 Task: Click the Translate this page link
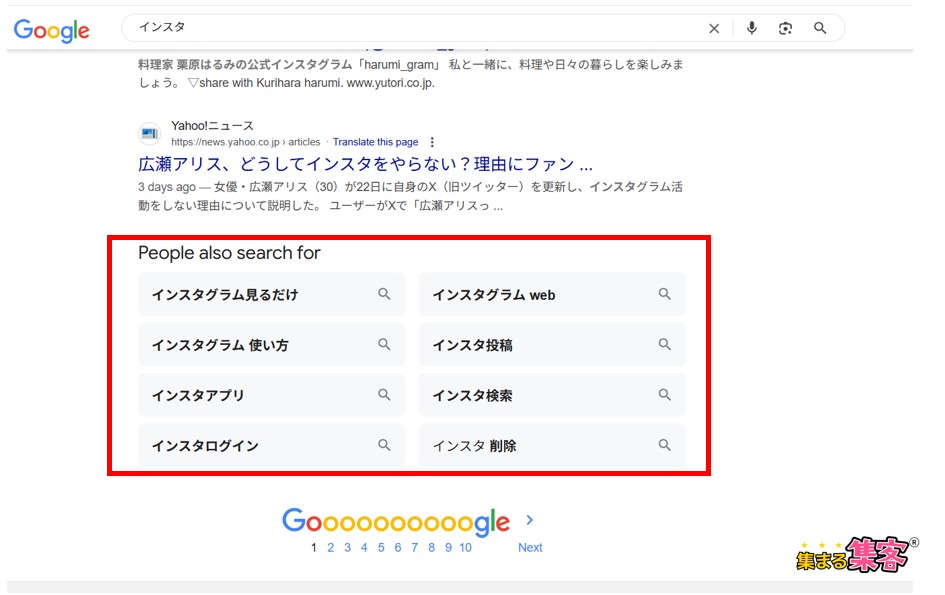click(375, 142)
